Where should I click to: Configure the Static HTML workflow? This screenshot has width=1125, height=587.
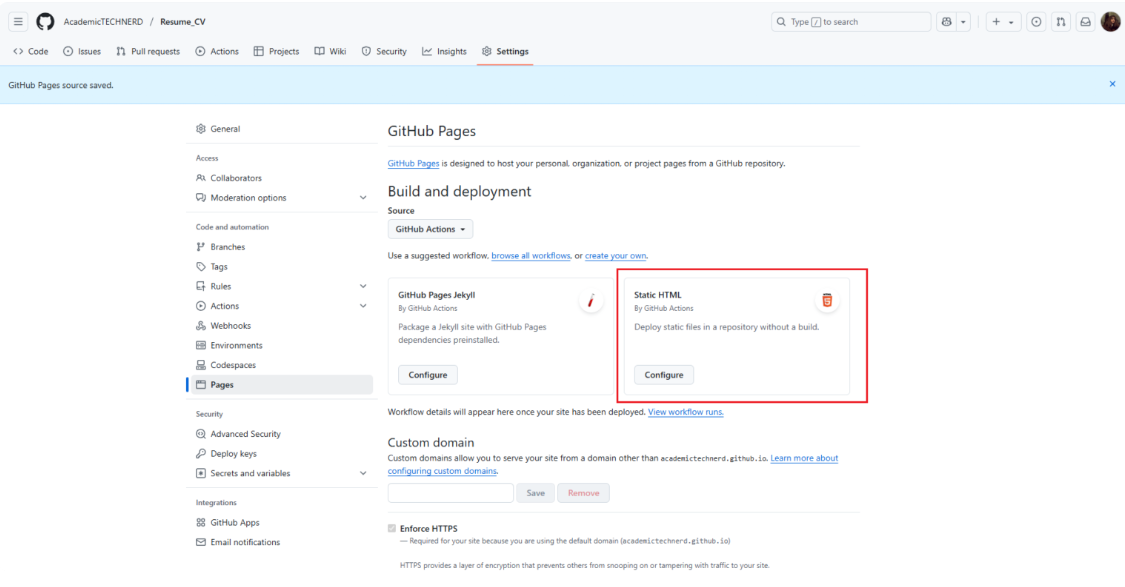tap(664, 375)
